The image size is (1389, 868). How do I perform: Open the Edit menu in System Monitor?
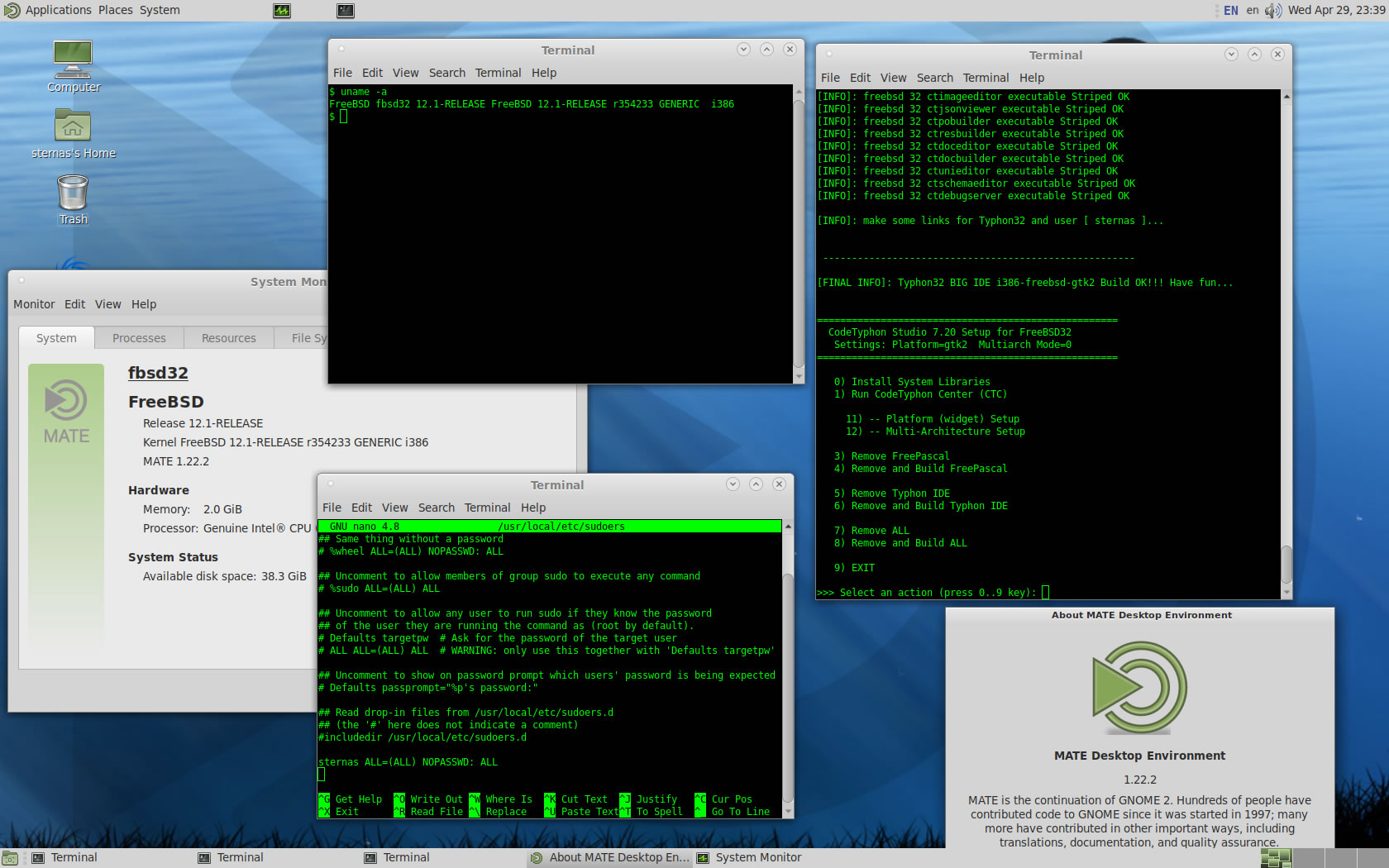click(74, 304)
